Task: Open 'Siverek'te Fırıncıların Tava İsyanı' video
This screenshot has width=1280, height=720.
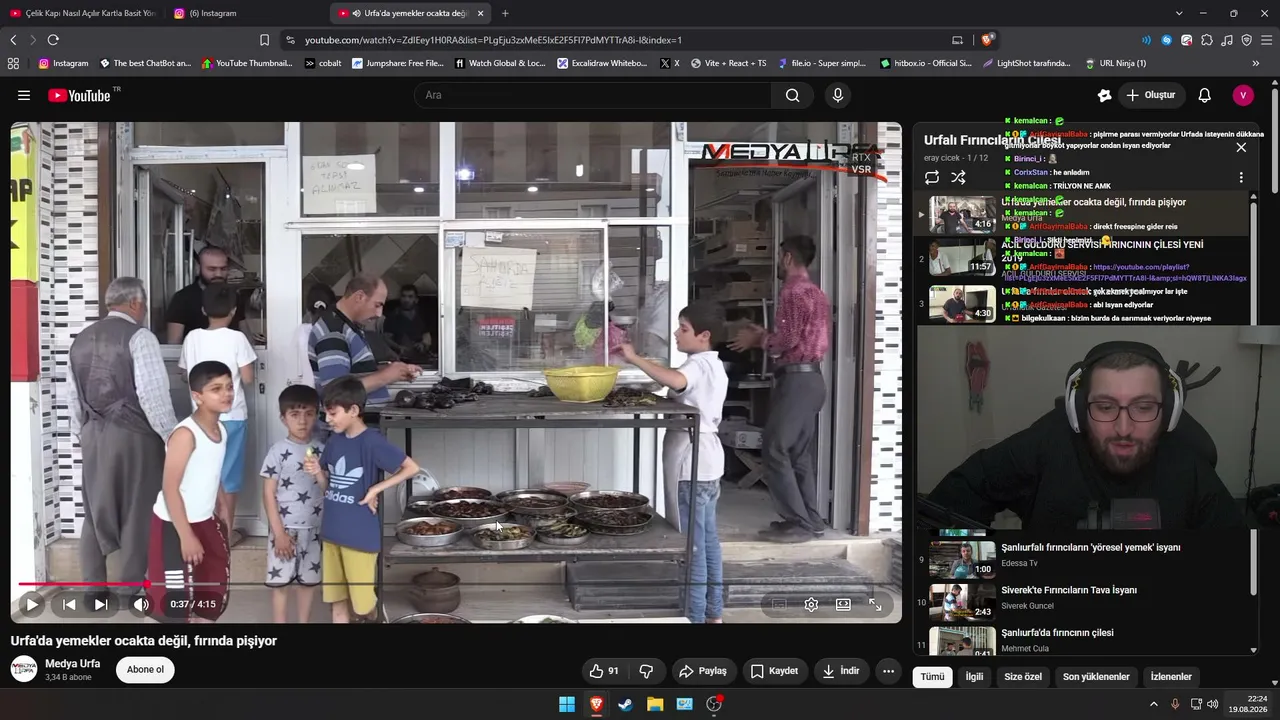Action: tap(1069, 590)
